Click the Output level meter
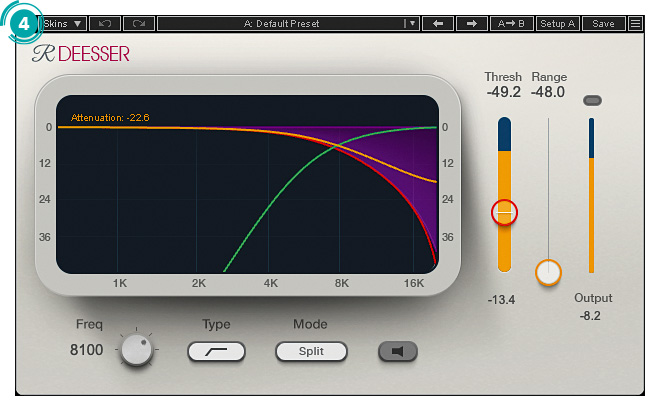Image resolution: width=660 pixels, height=411 pixels. tap(591, 195)
